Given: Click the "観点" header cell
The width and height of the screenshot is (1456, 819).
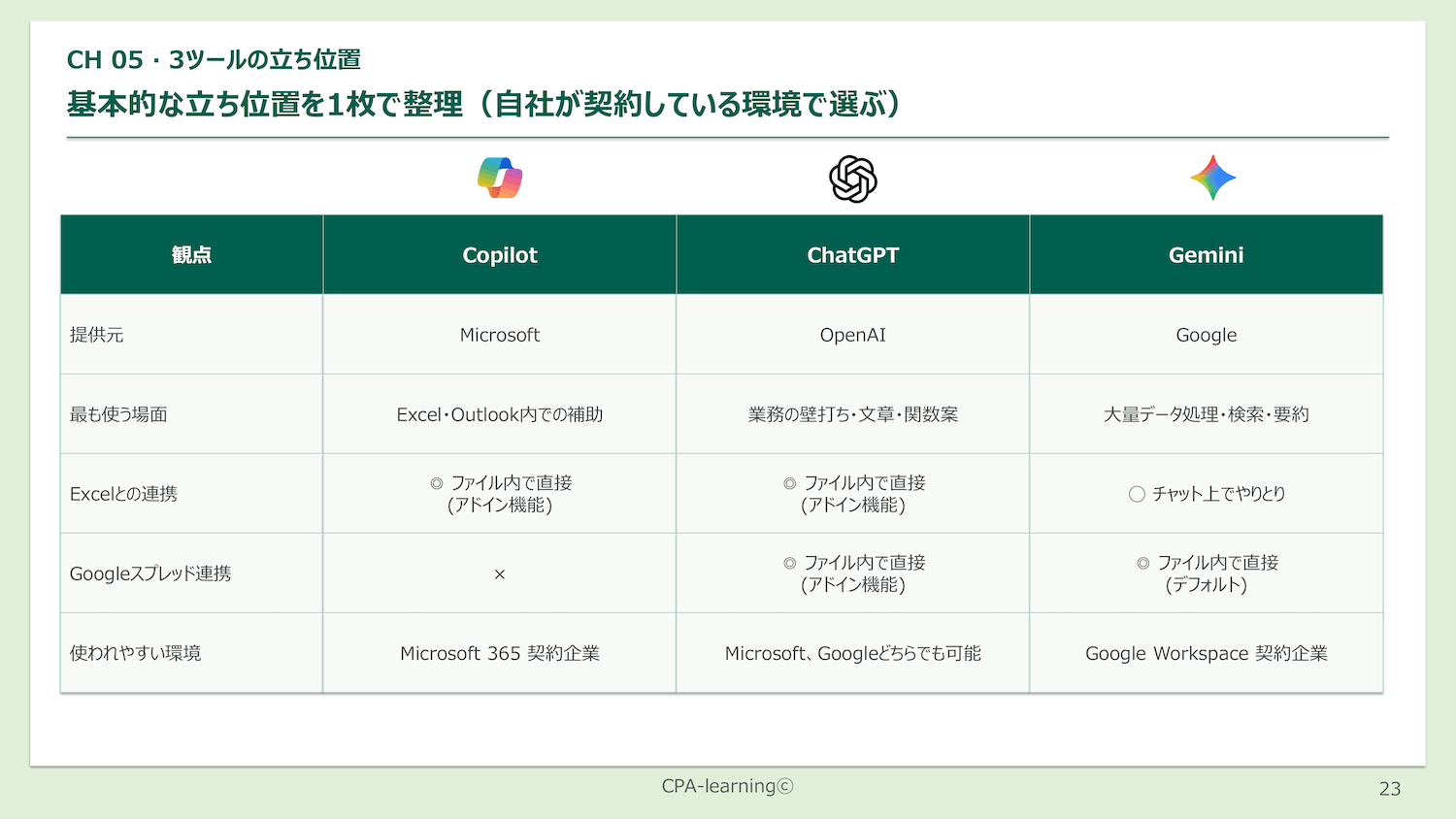Looking at the screenshot, I should 191,255.
